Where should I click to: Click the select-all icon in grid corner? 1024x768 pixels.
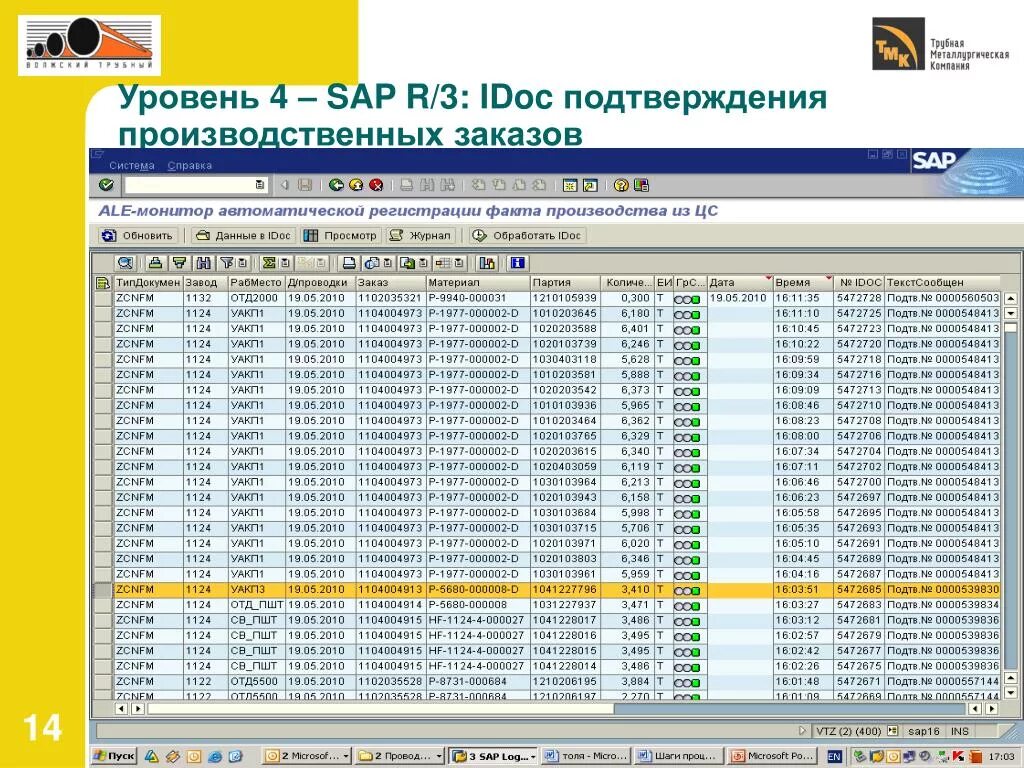103,283
